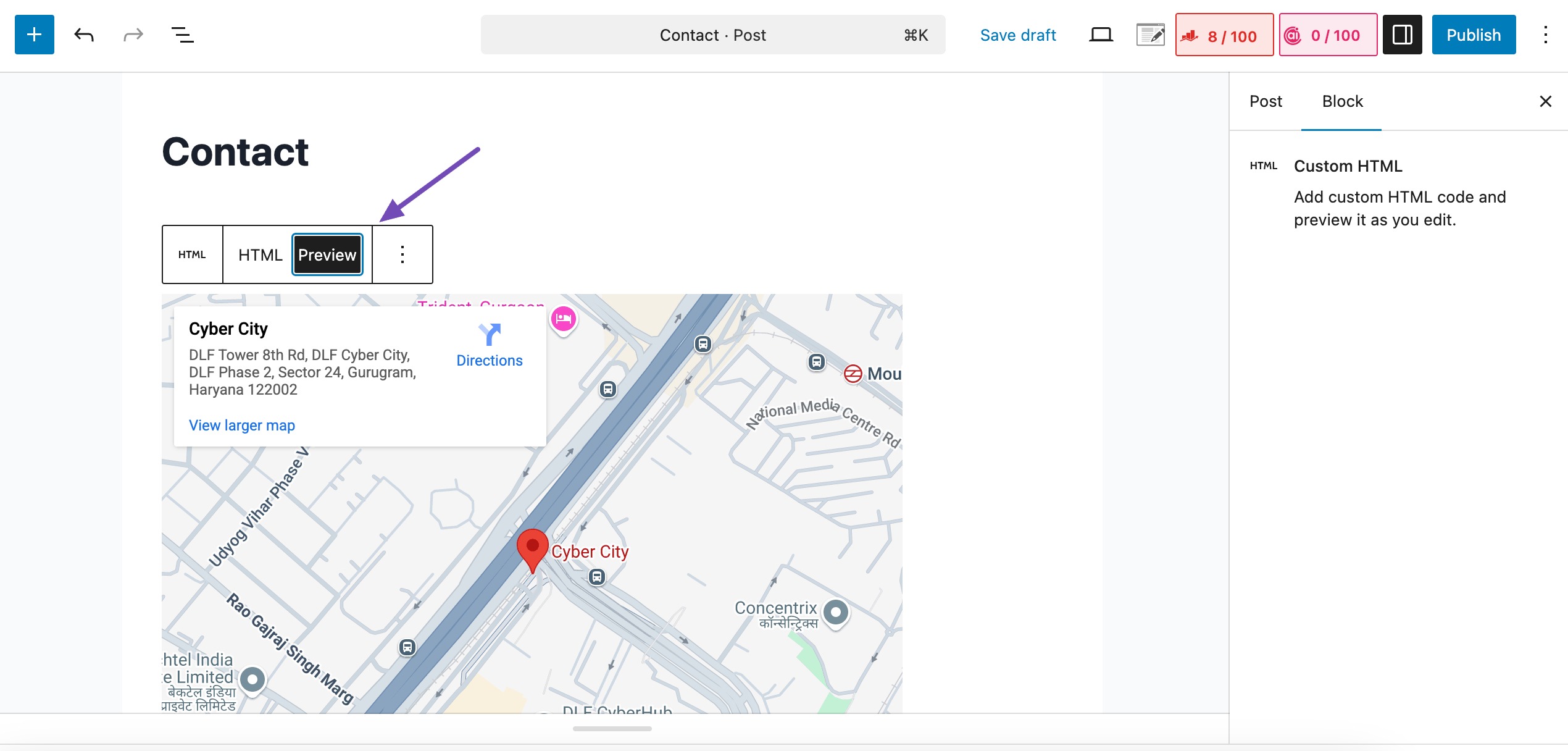Screen dimensions: 1568x751
Task: Click the View larger map link
Action: (242, 426)
